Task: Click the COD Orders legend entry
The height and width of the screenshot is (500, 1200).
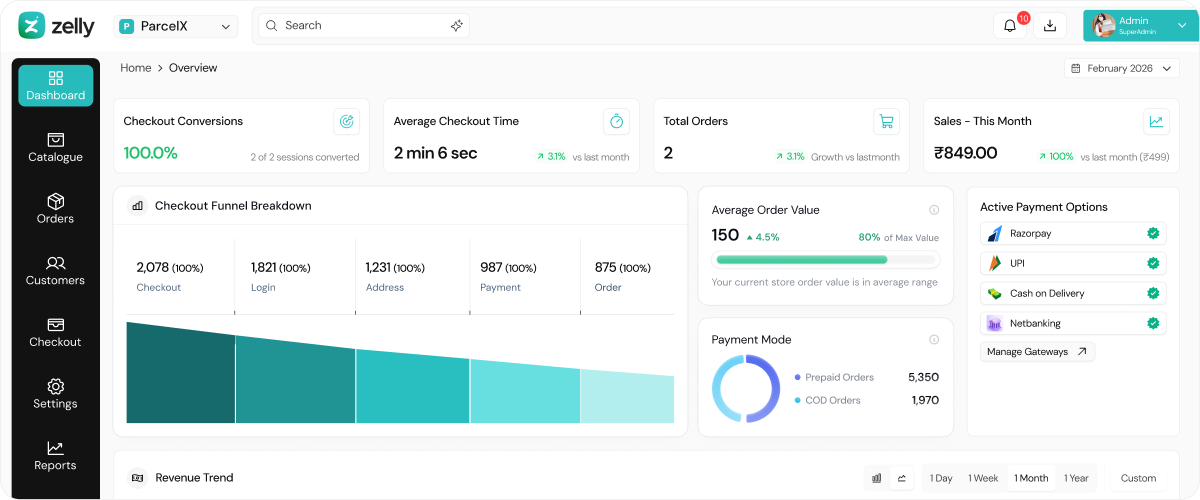Action: click(827, 400)
